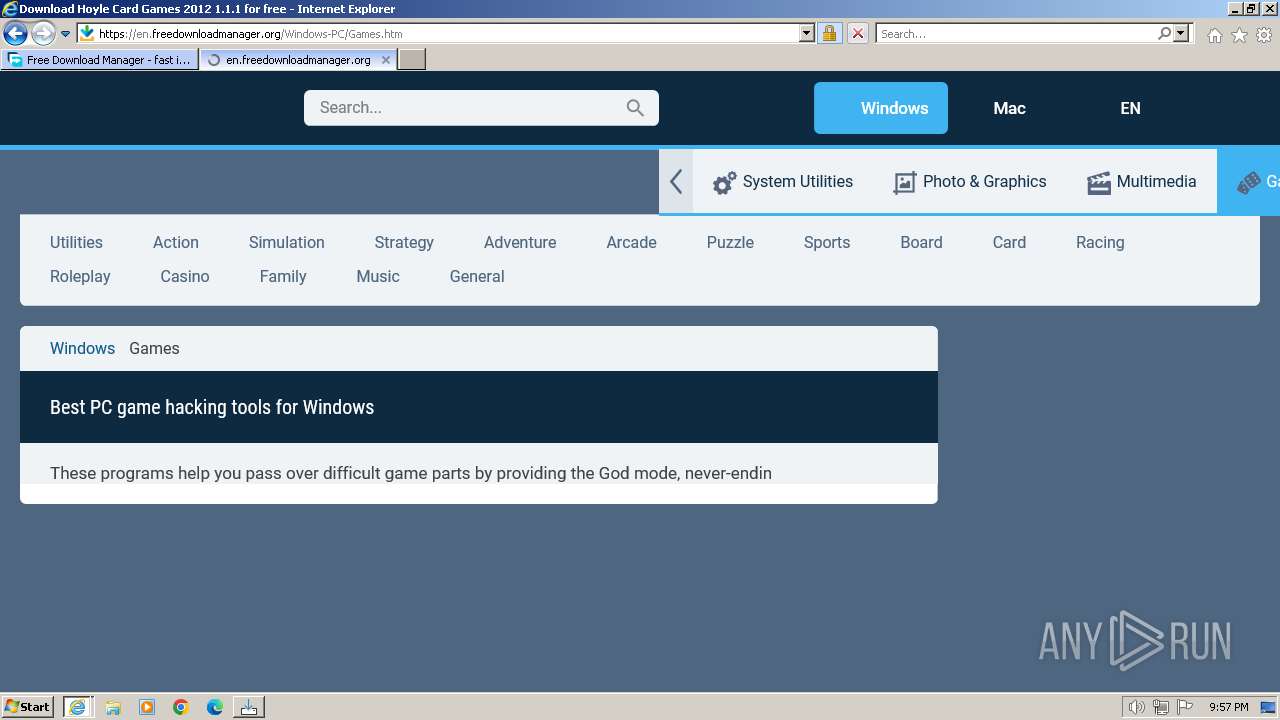This screenshot has height=720, width=1280.
Task: Click the System Utilities gear icon
Action: 724,183
